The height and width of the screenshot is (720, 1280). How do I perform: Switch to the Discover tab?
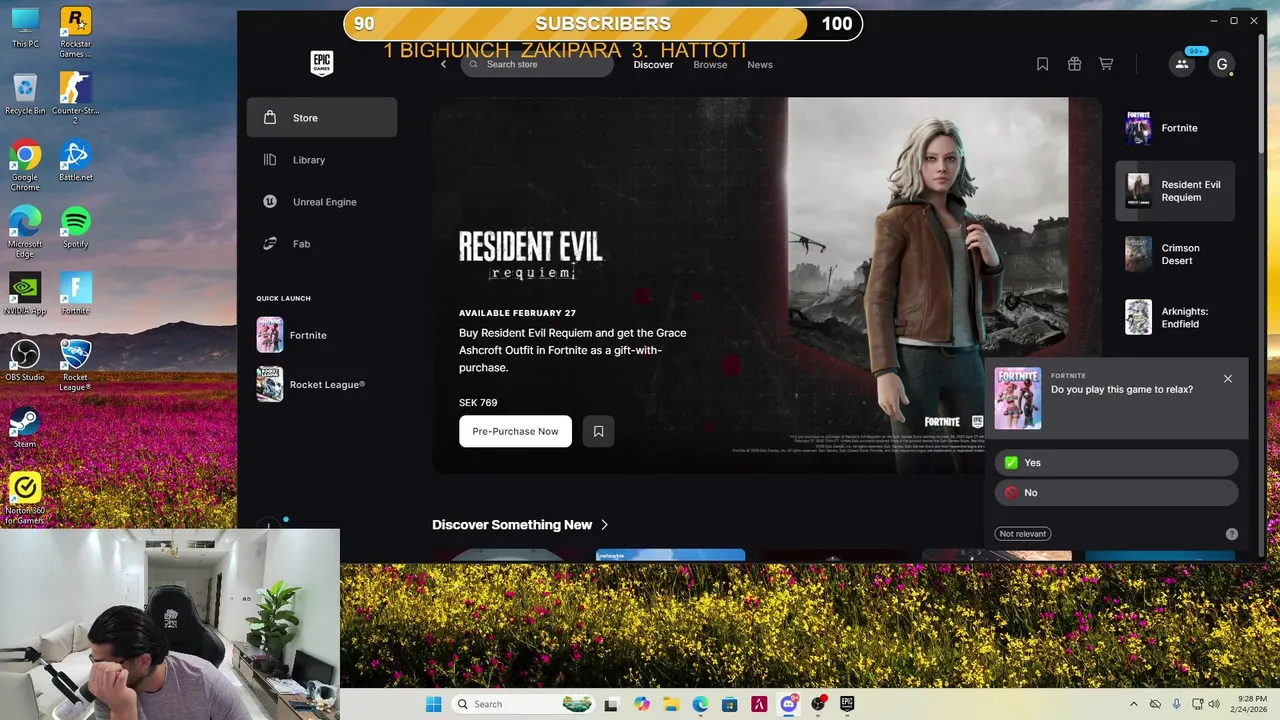tap(653, 64)
